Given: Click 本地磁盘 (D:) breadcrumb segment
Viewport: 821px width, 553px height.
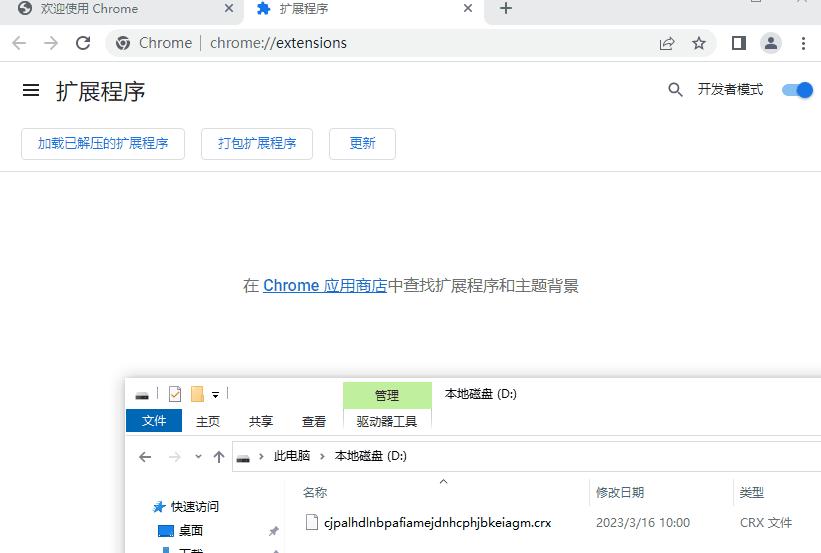Looking at the screenshot, I should tap(370, 456).
